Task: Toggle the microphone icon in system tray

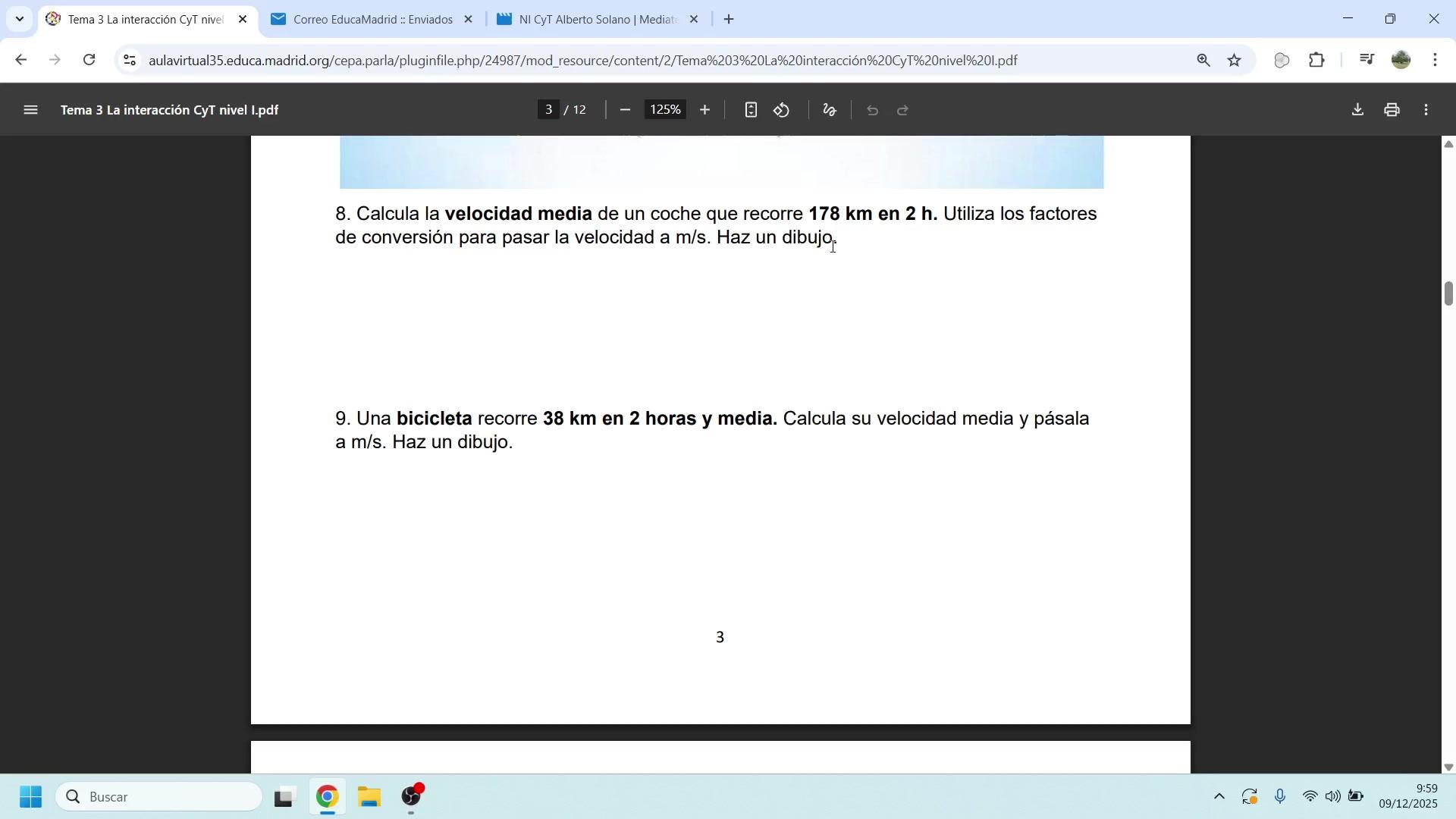Action: [1280, 797]
